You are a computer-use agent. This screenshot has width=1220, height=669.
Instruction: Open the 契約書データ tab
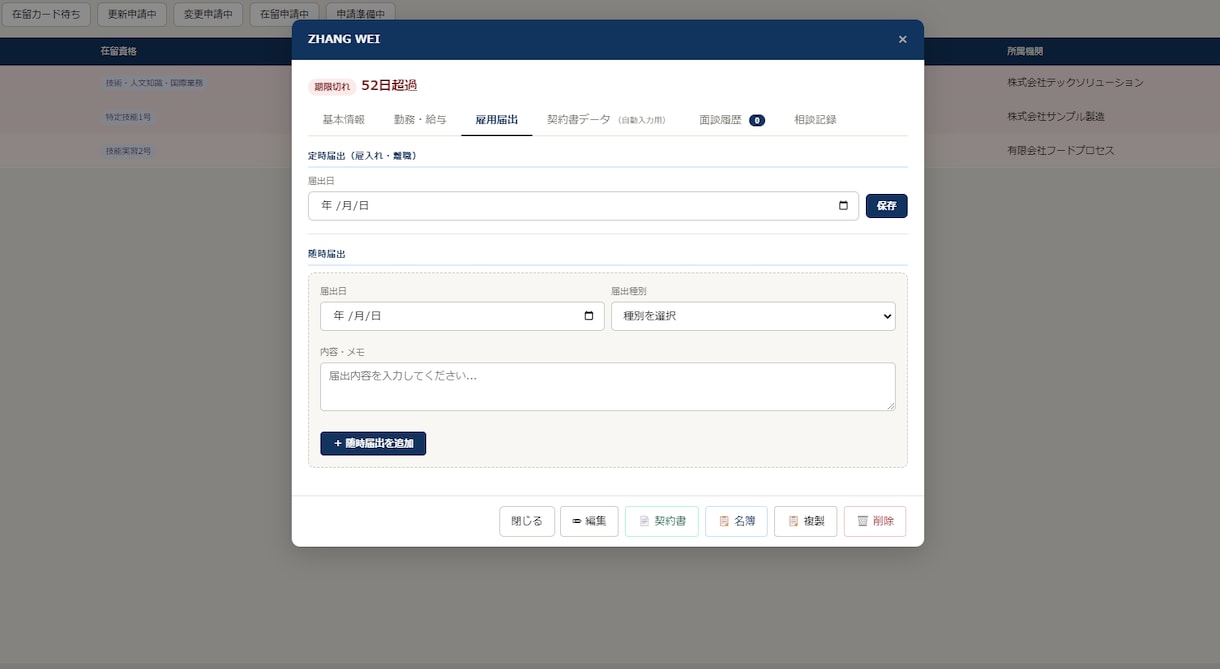[x=606, y=120]
